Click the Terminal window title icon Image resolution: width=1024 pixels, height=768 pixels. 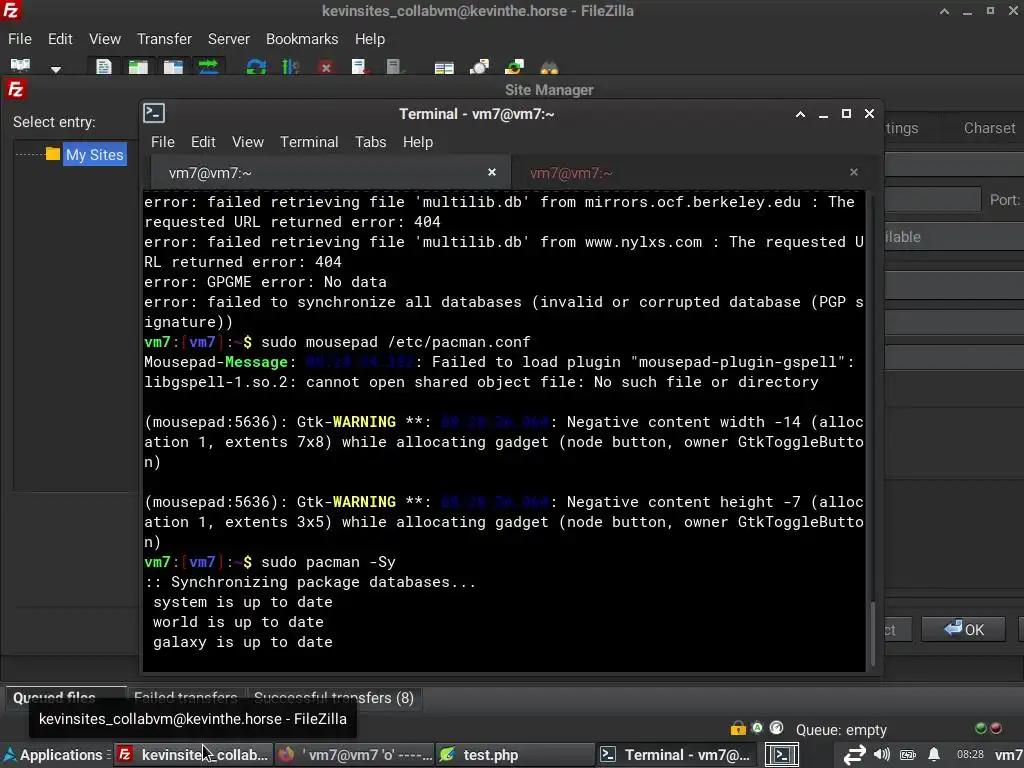coord(154,114)
